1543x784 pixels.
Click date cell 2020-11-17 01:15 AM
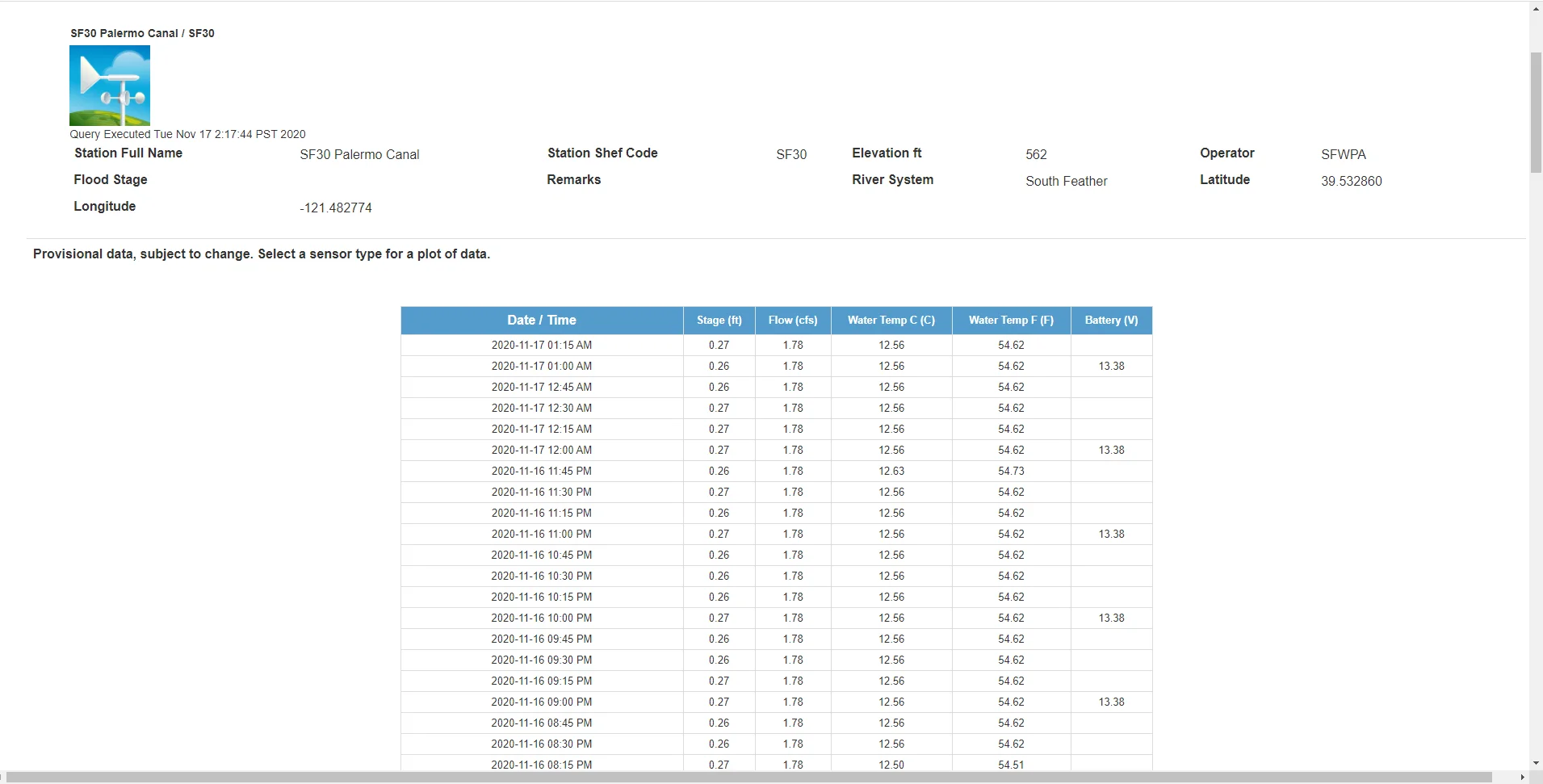542,345
